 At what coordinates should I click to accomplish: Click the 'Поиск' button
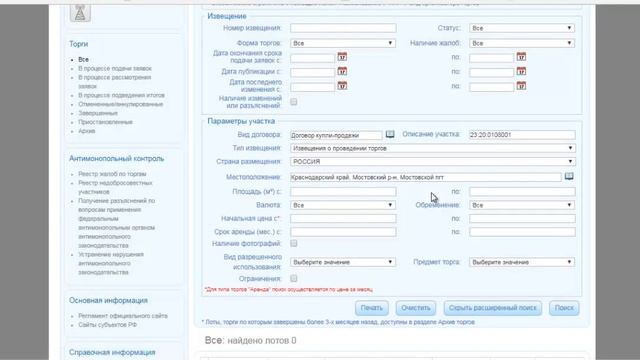[564, 308]
